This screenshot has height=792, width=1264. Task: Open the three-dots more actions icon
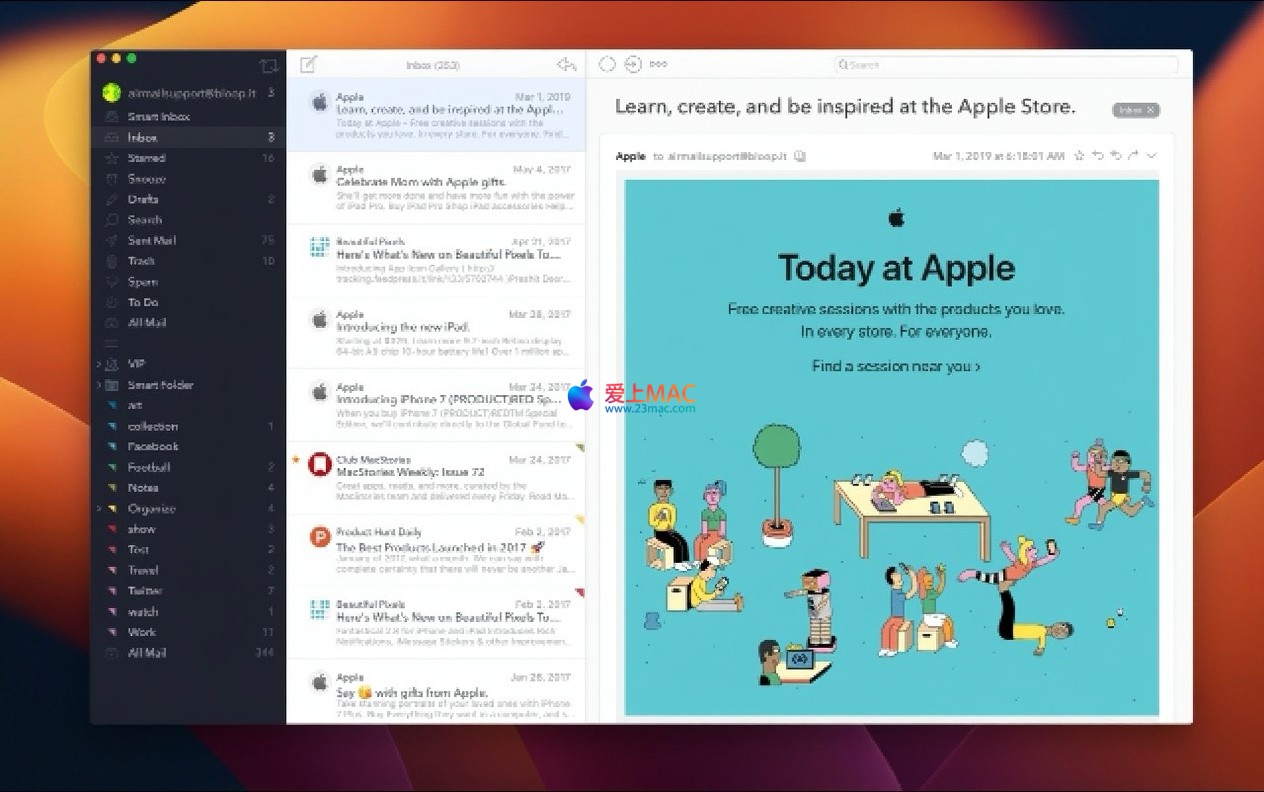658,64
